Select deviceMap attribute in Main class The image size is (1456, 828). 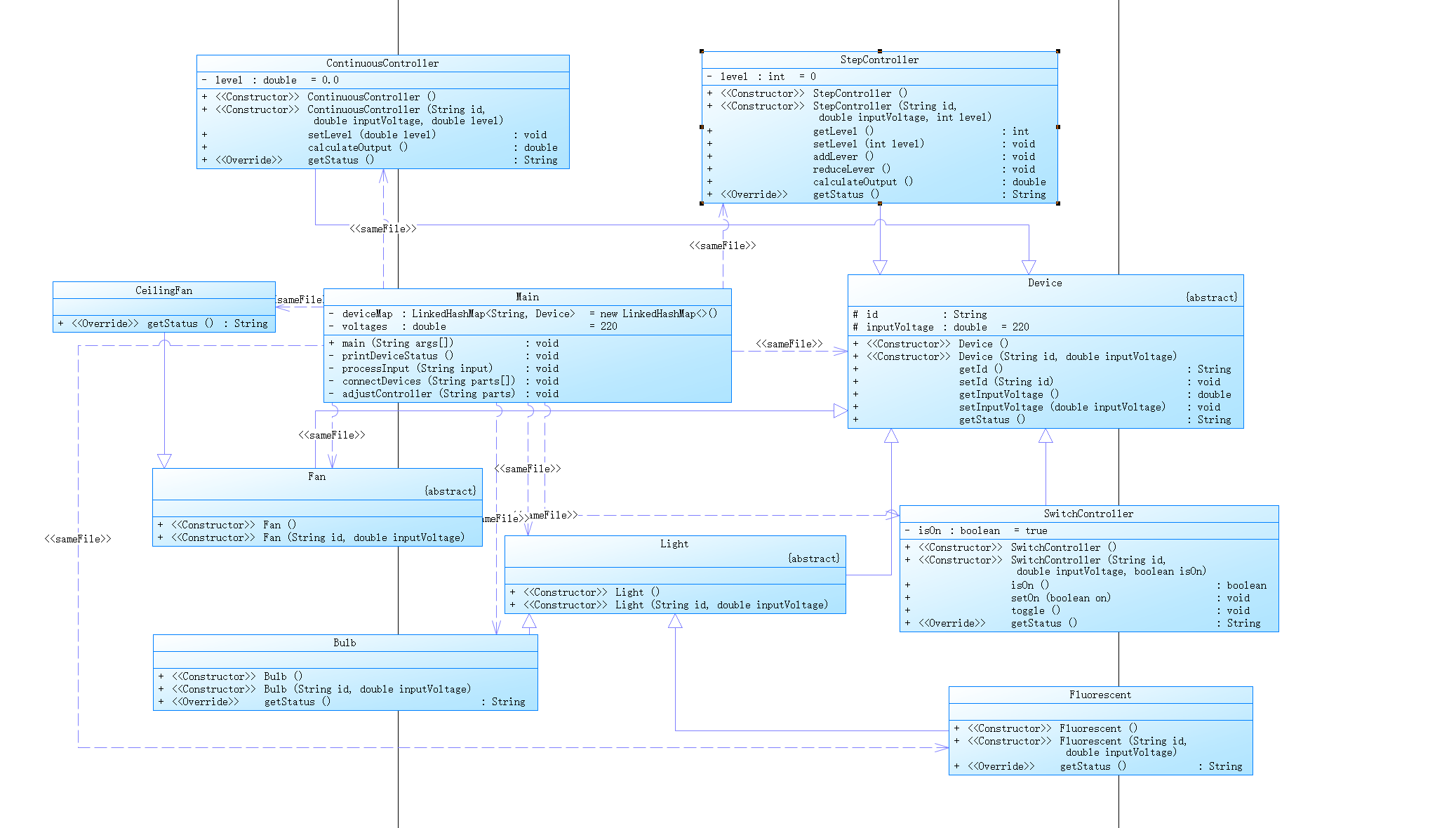(x=368, y=314)
